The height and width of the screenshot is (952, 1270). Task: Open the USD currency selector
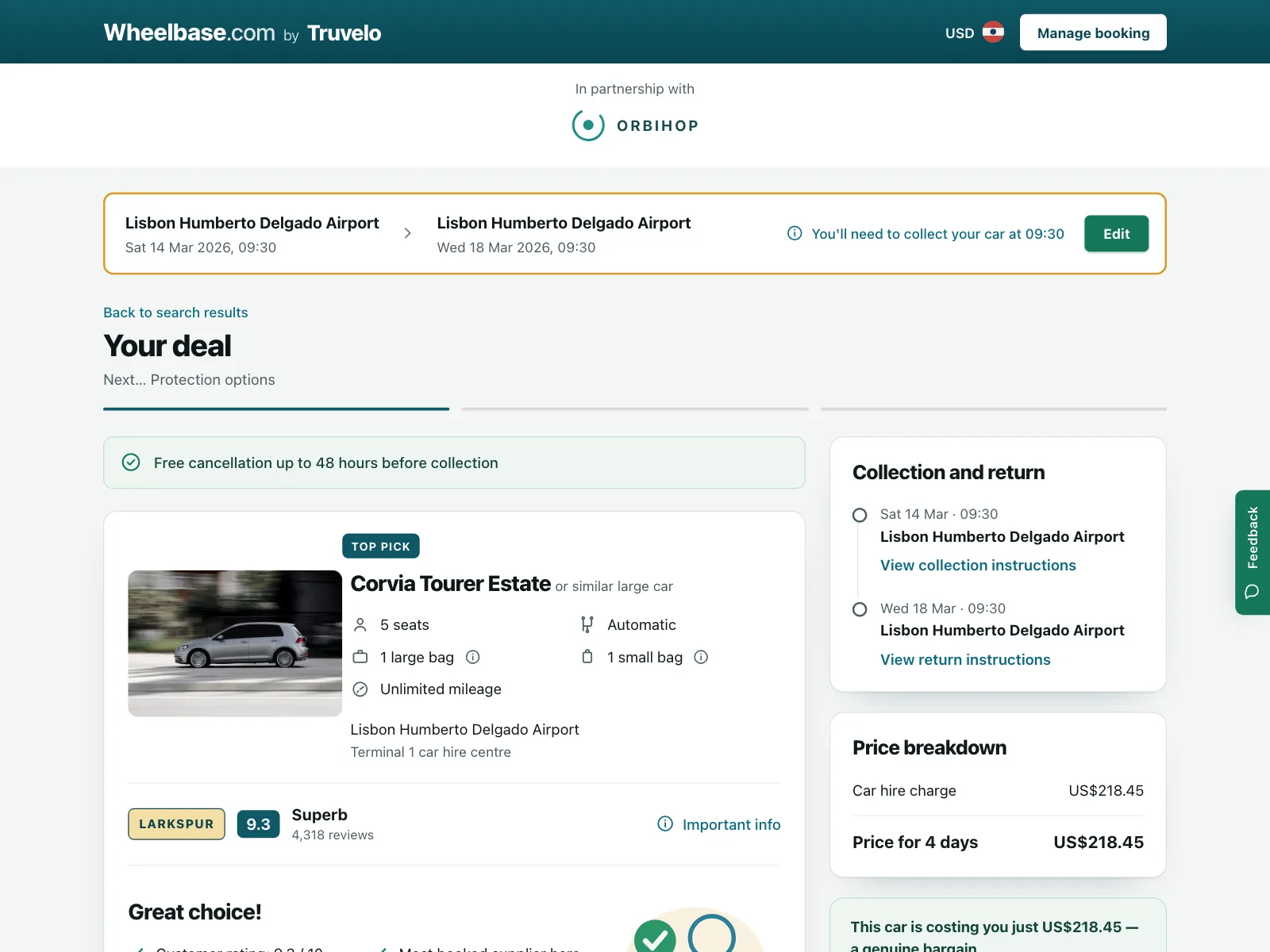point(960,33)
